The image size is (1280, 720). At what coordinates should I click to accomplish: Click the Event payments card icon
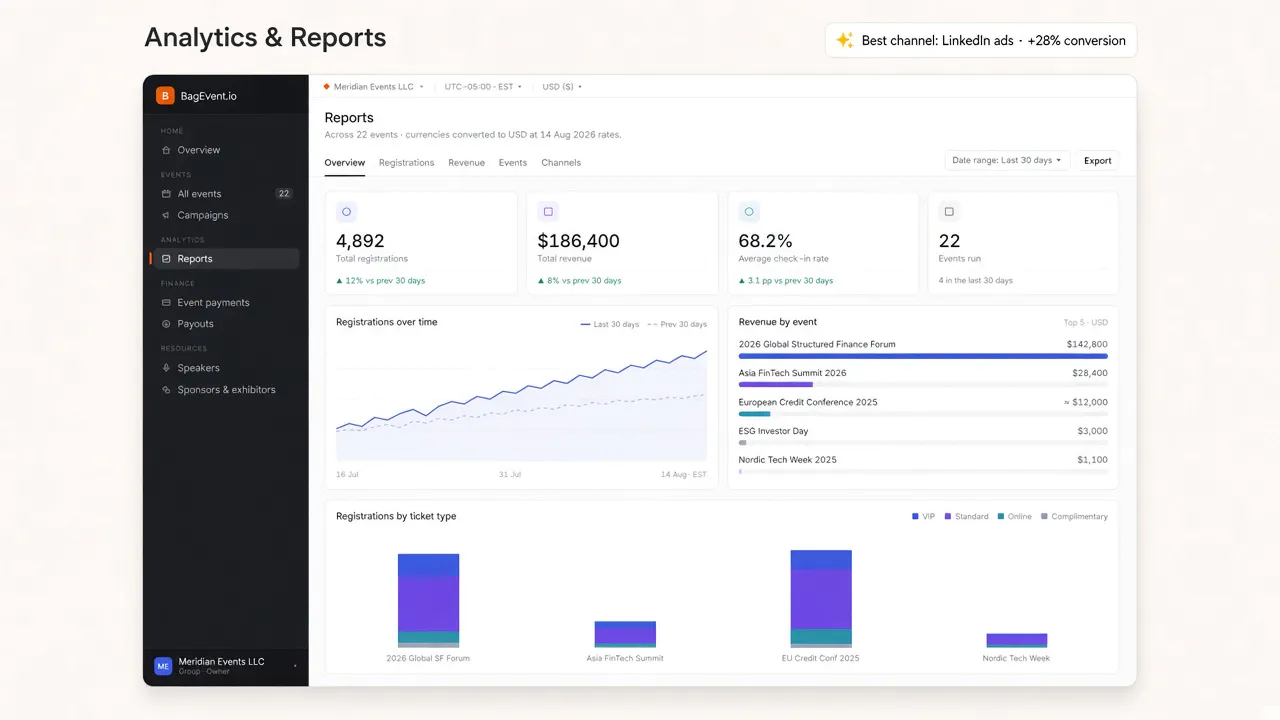166,302
